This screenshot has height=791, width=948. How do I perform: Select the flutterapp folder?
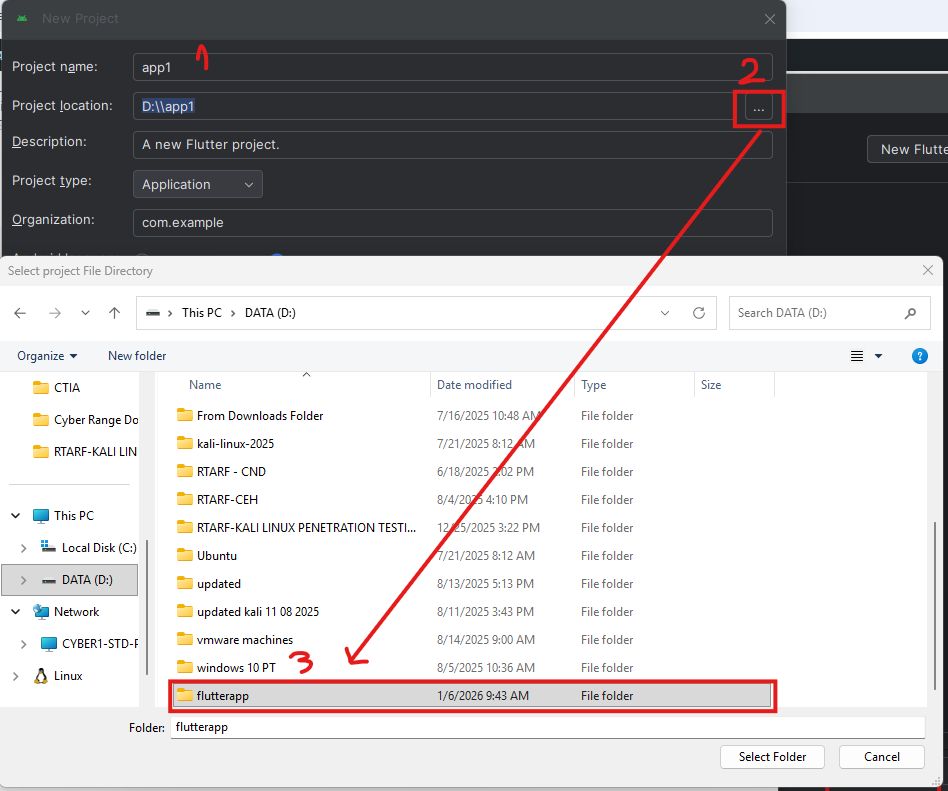click(223, 696)
